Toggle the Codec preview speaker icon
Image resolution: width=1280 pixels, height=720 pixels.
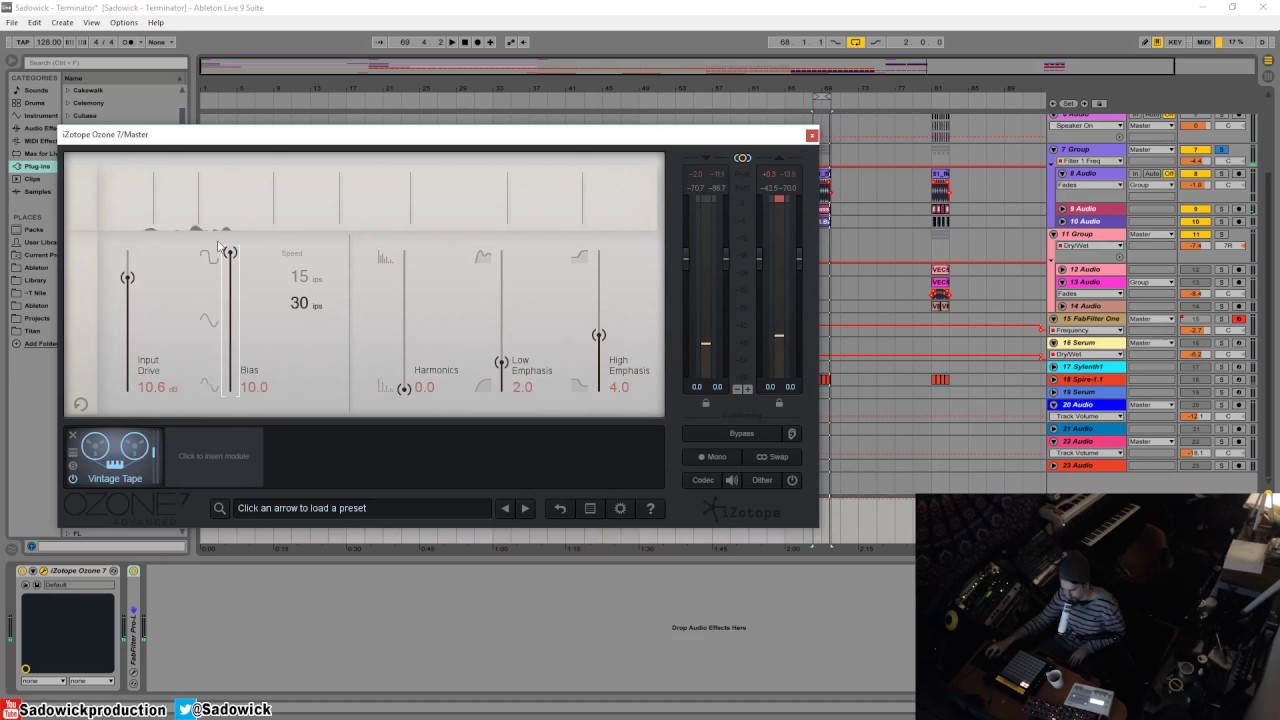[732, 480]
